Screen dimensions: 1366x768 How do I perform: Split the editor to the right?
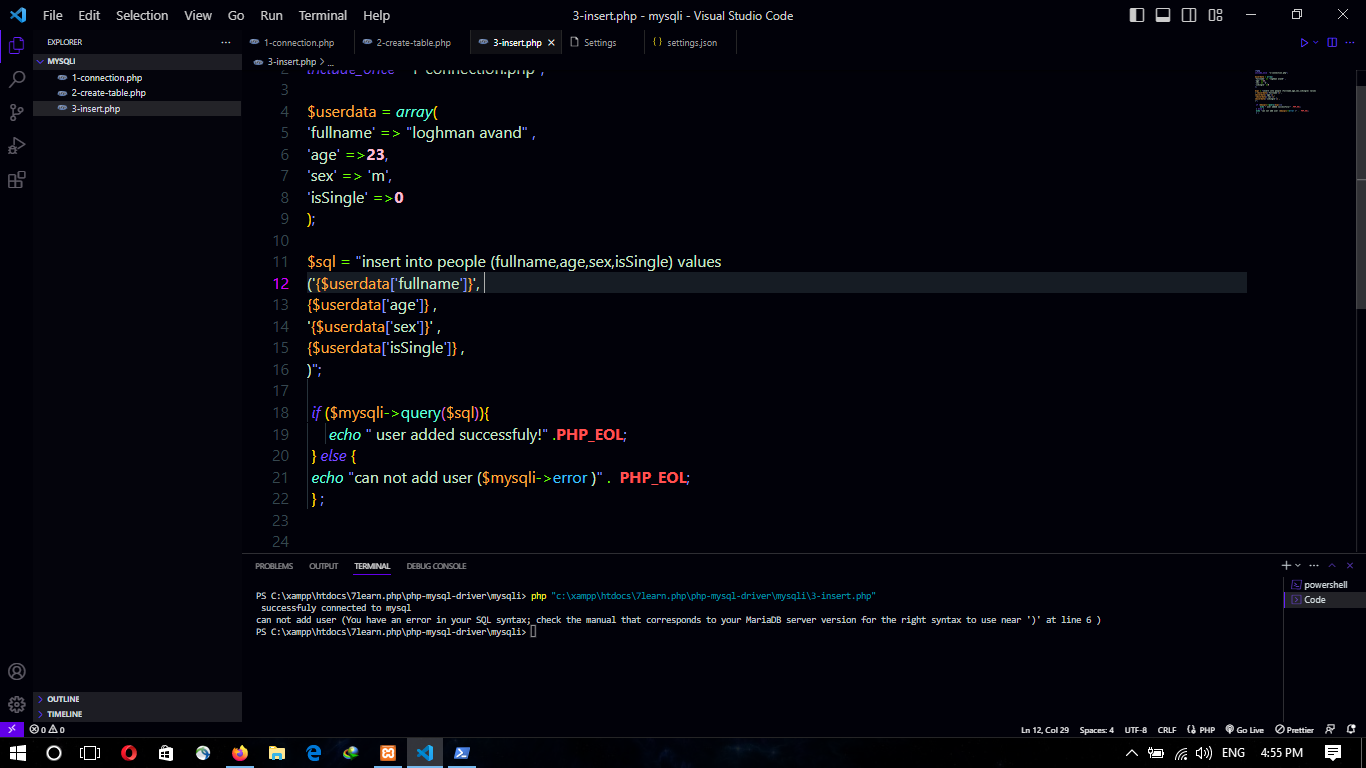[1331, 43]
